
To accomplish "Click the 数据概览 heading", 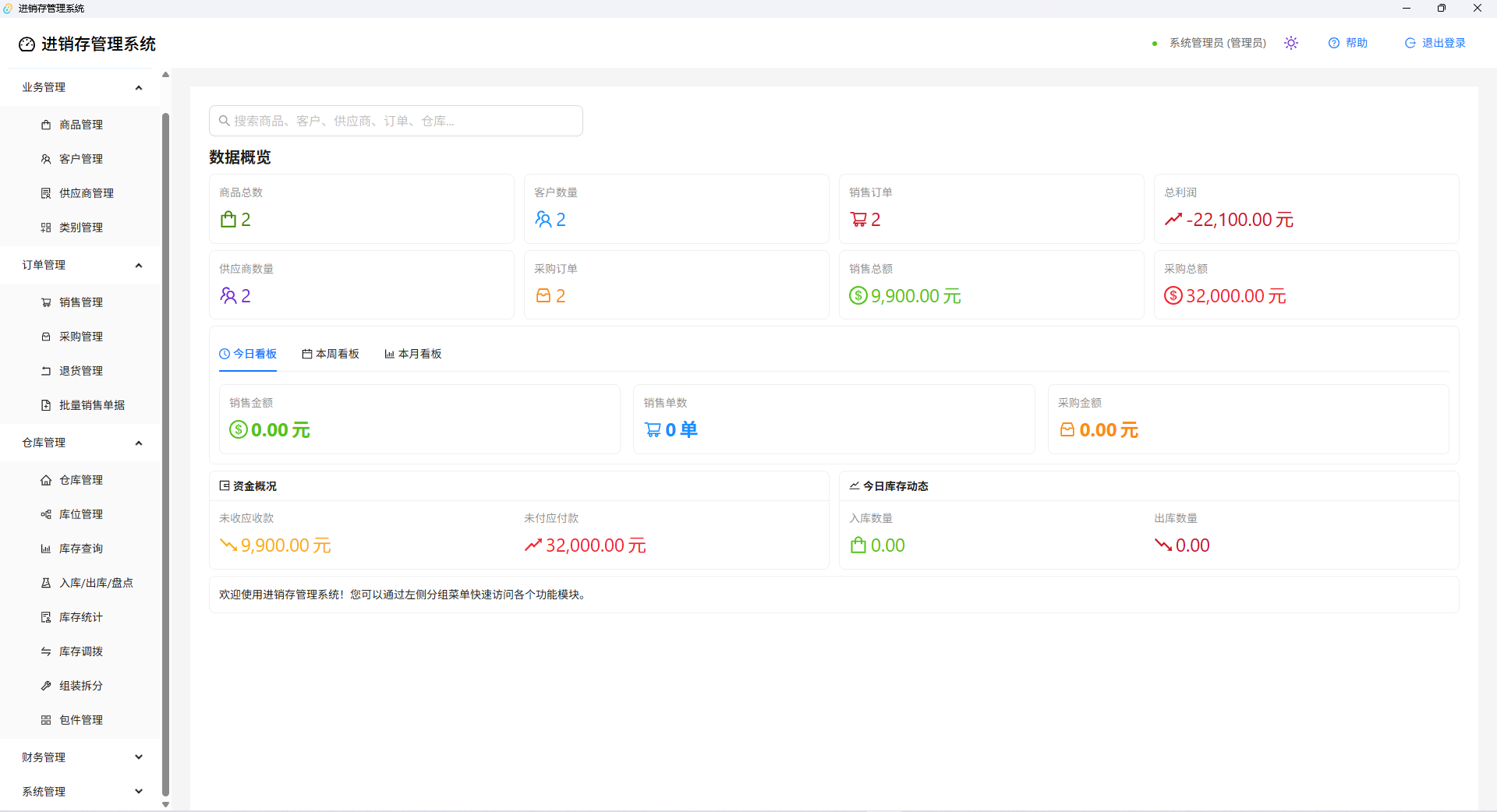I will coord(240,157).
